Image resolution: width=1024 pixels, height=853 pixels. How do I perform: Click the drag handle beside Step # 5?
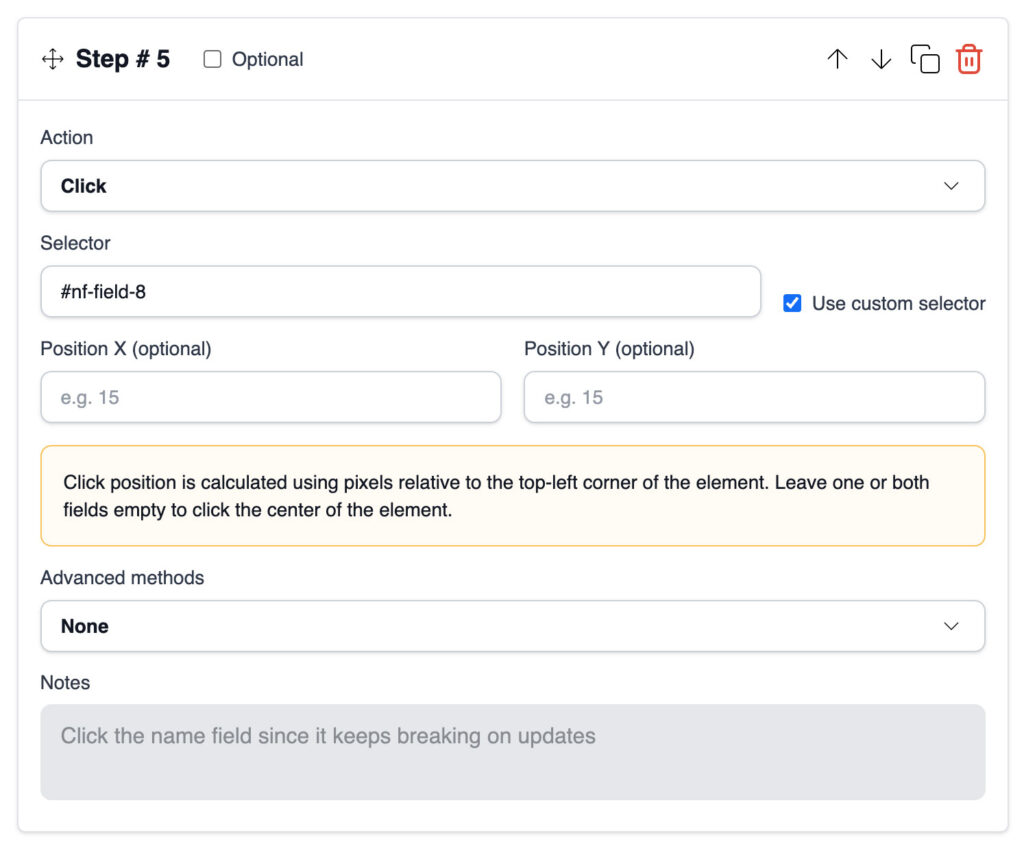coord(52,60)
